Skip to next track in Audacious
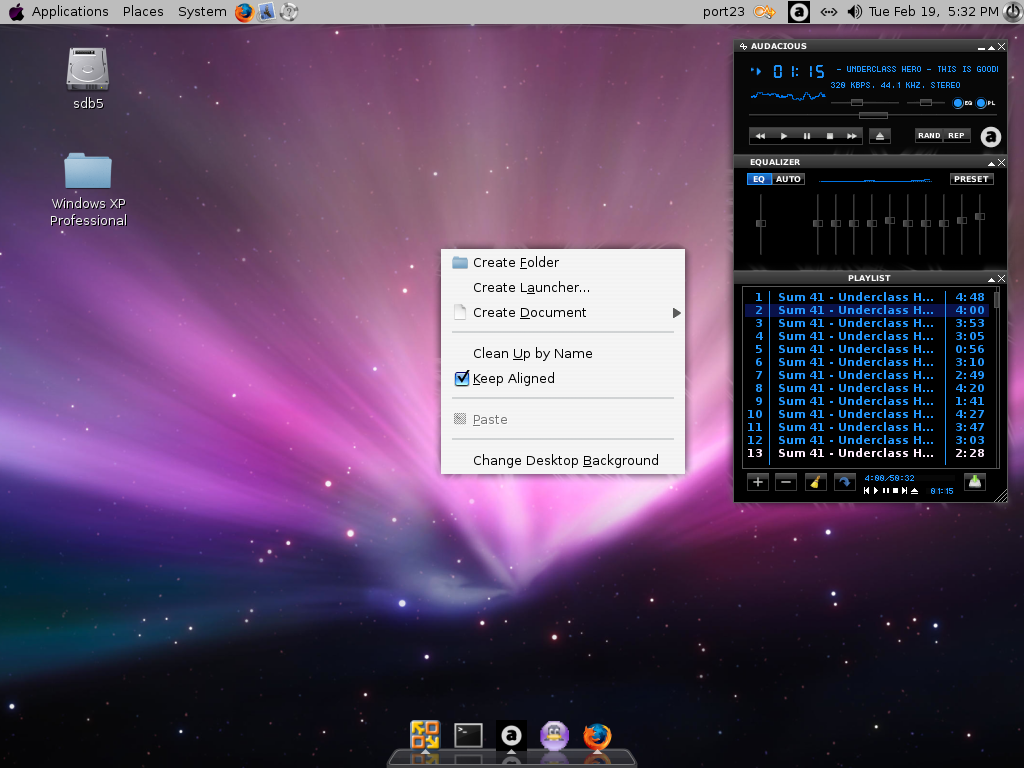The width and height of the screenshot is (1024, 768). pos(852,136)
